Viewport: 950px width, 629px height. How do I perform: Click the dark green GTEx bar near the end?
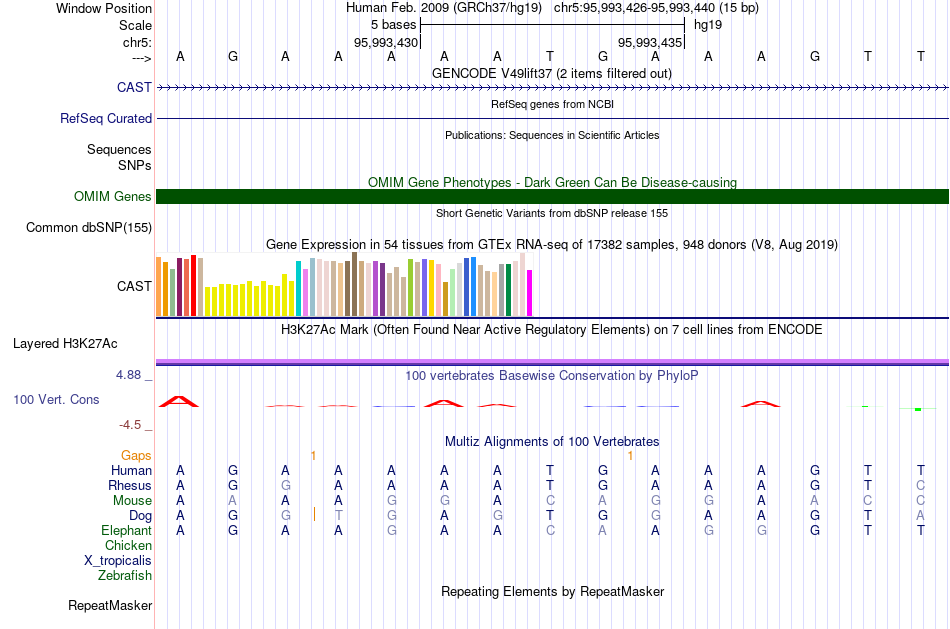tap(508, 290)
